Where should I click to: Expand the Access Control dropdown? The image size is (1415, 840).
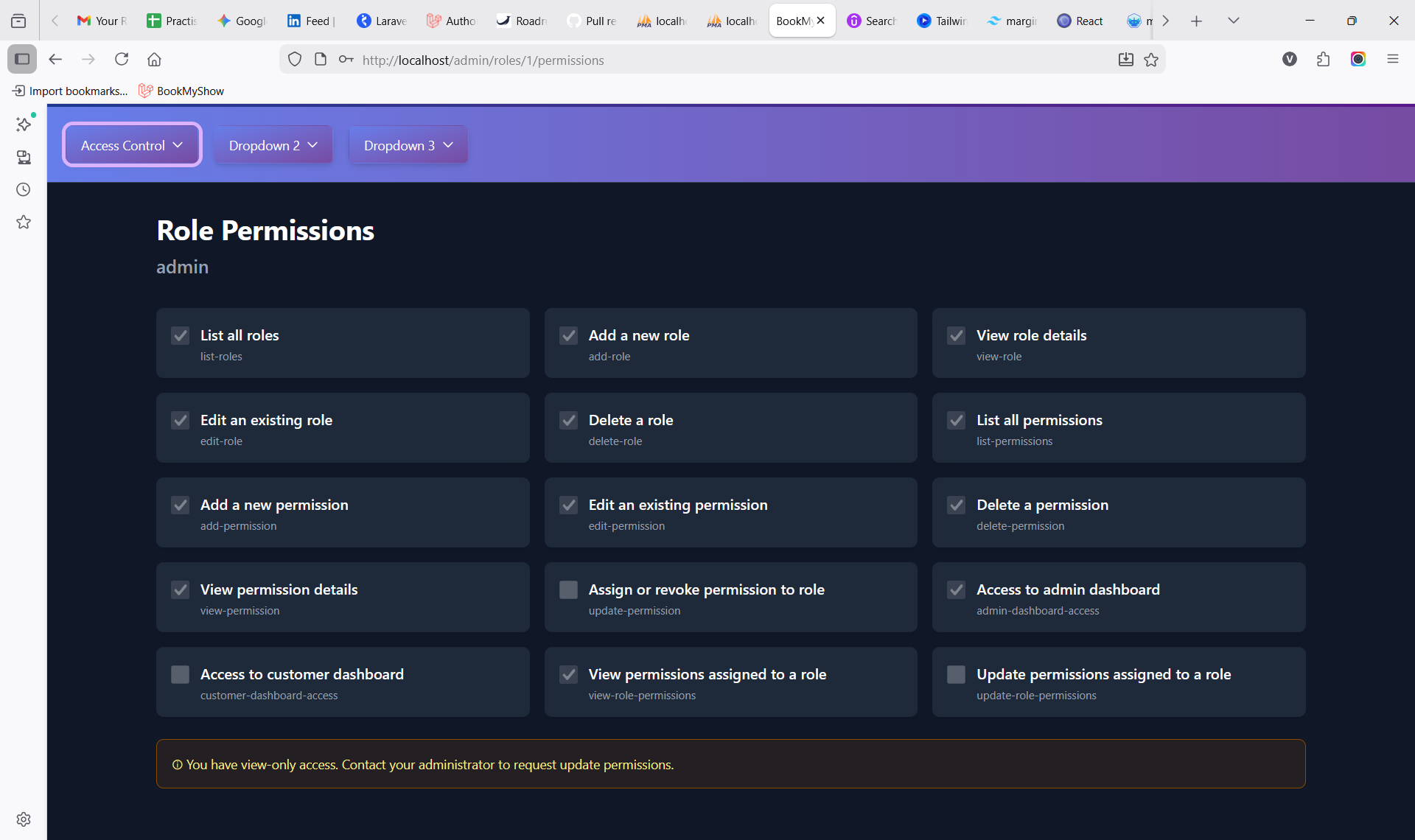point(132,145)
